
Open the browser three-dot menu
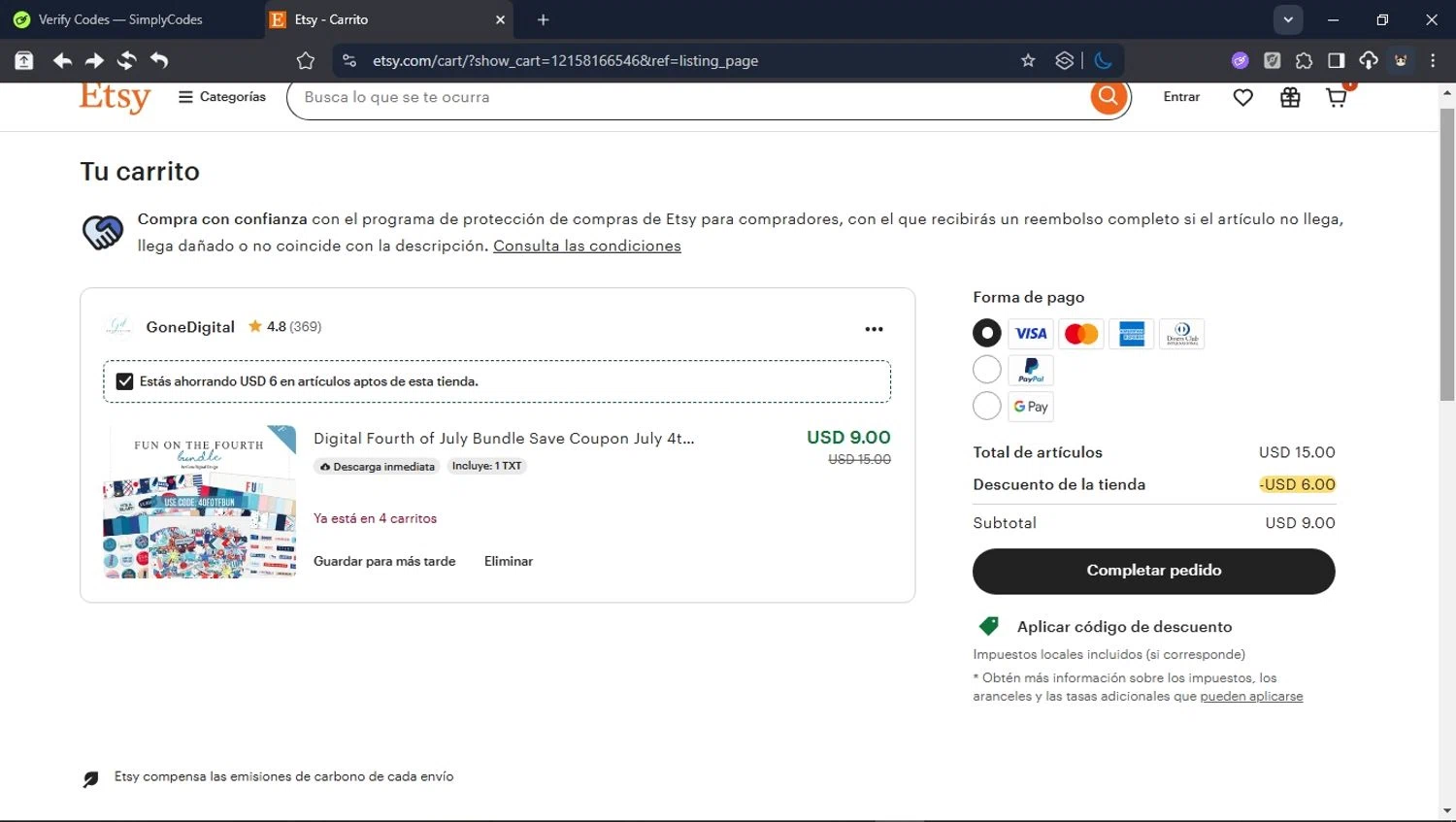pyautogui.click(x=1433, y=60)
